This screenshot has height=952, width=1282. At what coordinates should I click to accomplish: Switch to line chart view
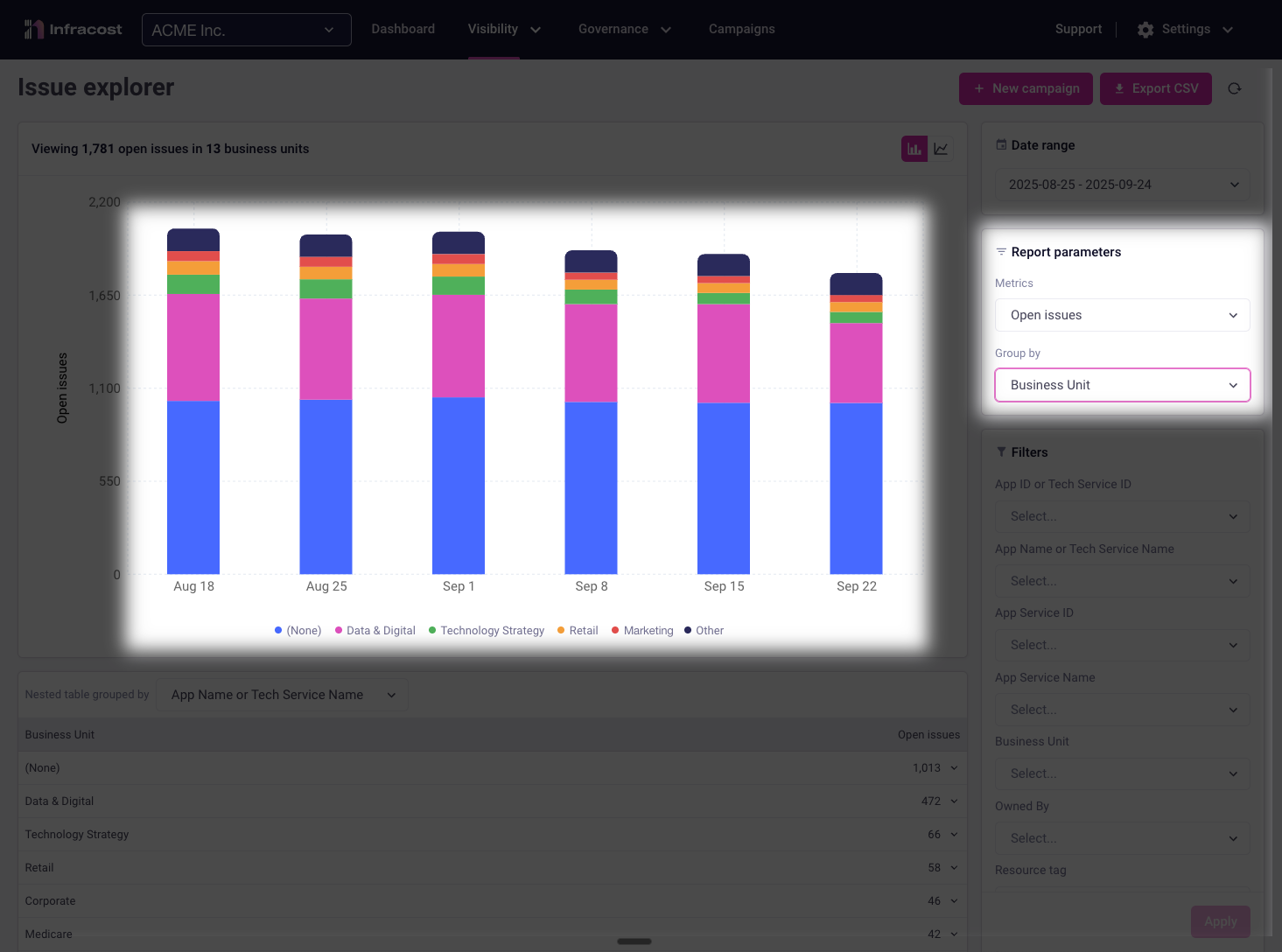click(941, 149)
